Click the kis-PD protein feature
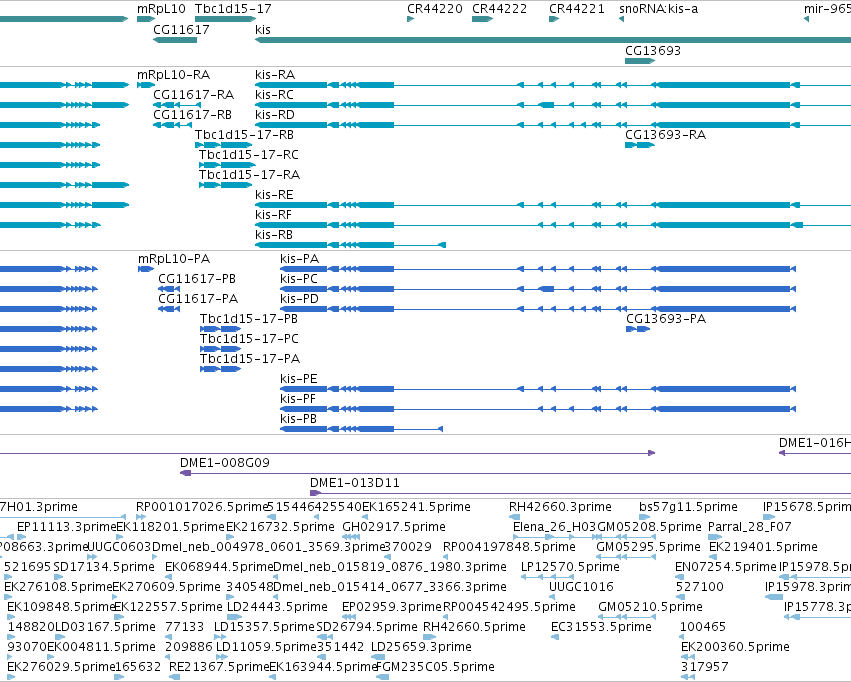851x682 pixels. (538, 309)
